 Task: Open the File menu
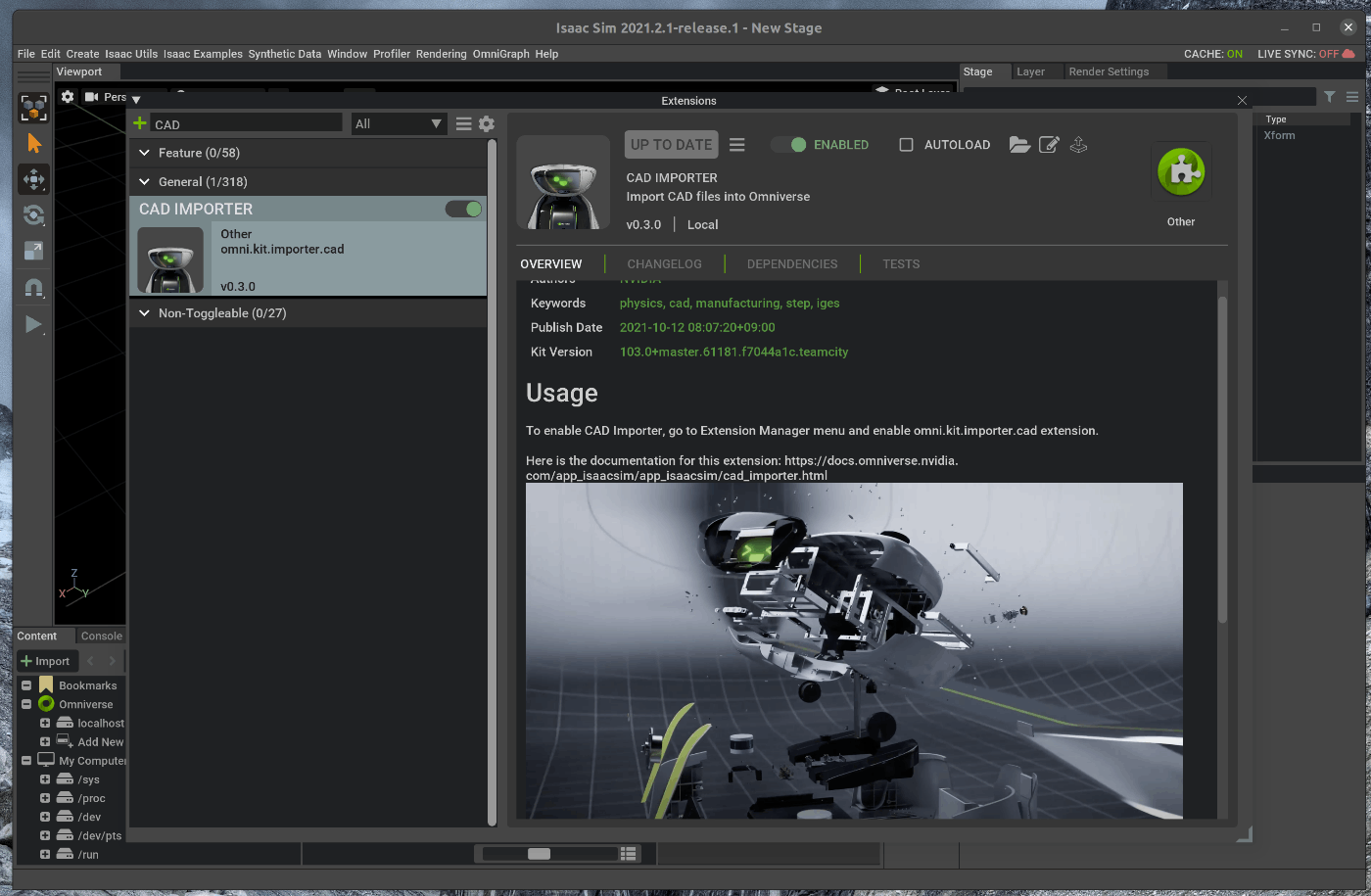click(26, 54)
